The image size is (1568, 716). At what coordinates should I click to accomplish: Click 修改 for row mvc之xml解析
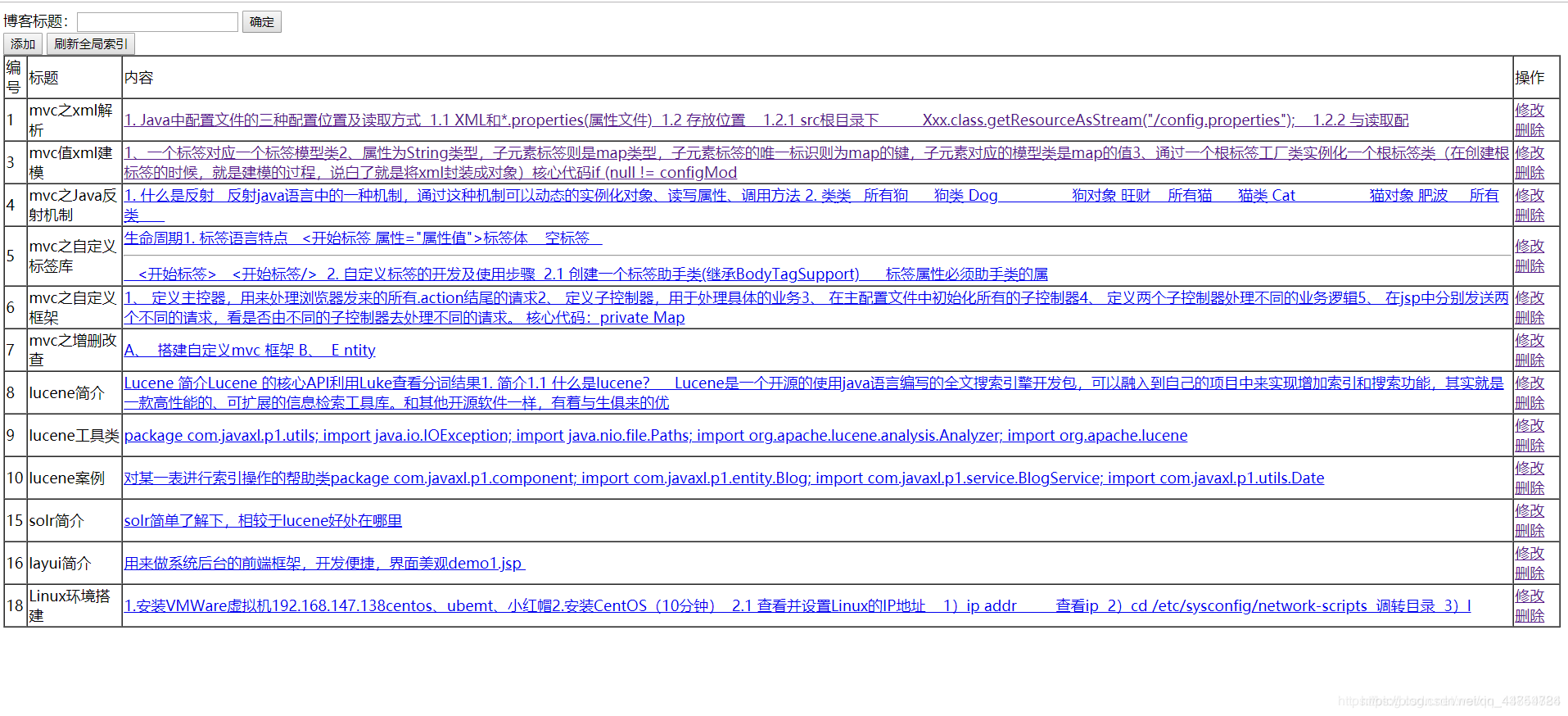click(x=1530, y=110)
